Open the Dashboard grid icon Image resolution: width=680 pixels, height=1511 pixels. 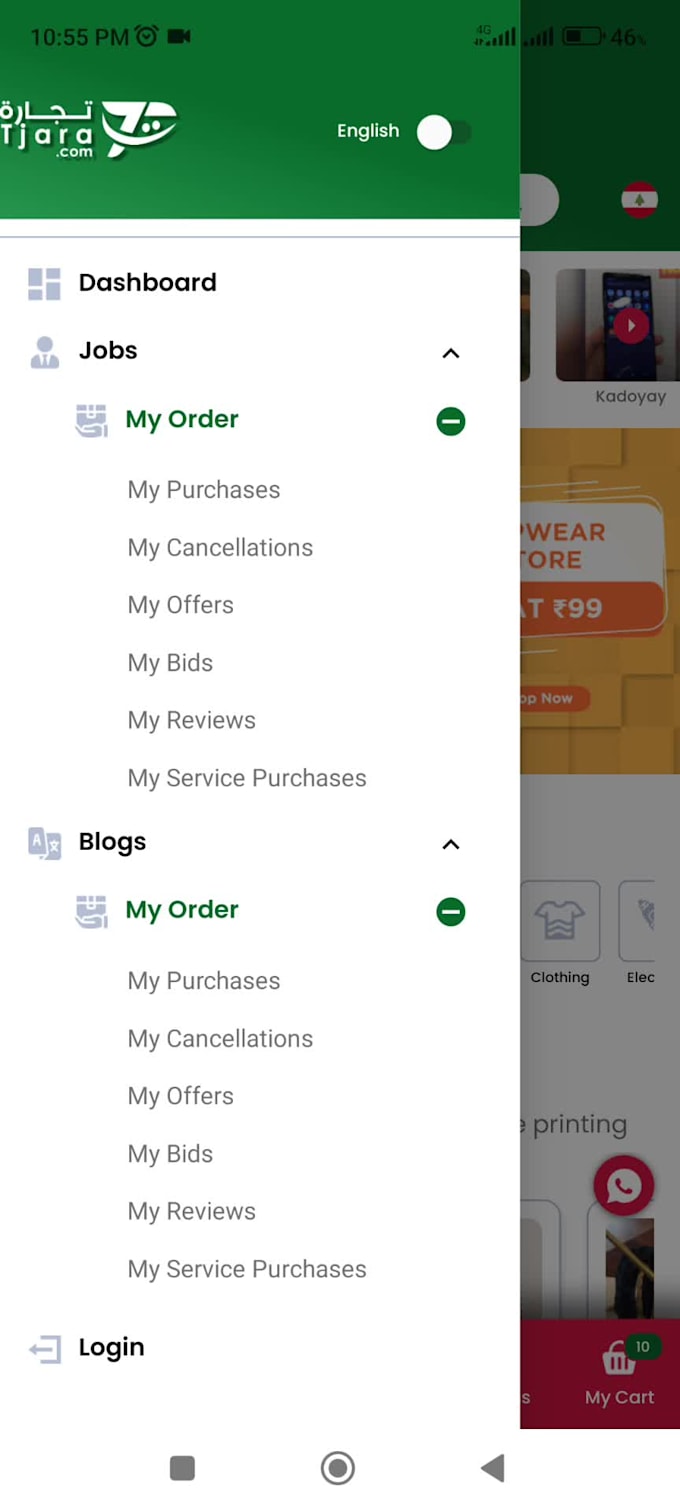(44, 284)
